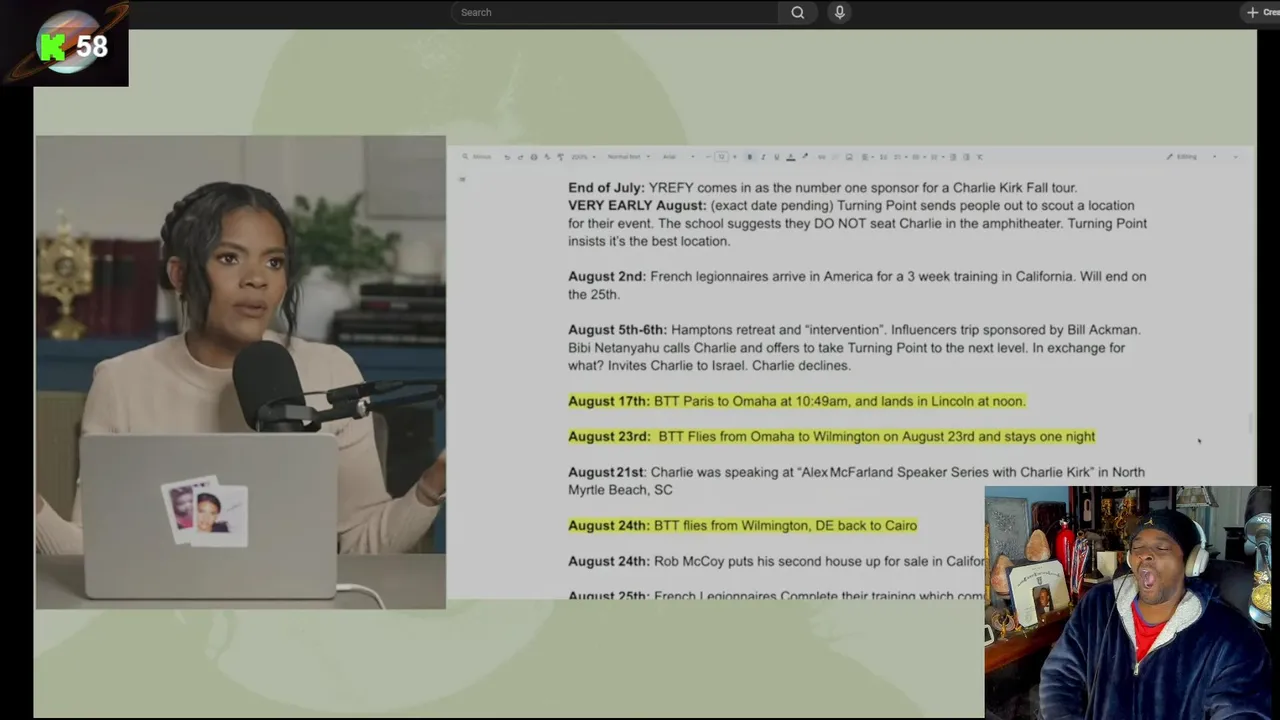Viewport: 1280px width, 720px height.
Task: Click the host video feed with microphone
Action: [240, 372]
